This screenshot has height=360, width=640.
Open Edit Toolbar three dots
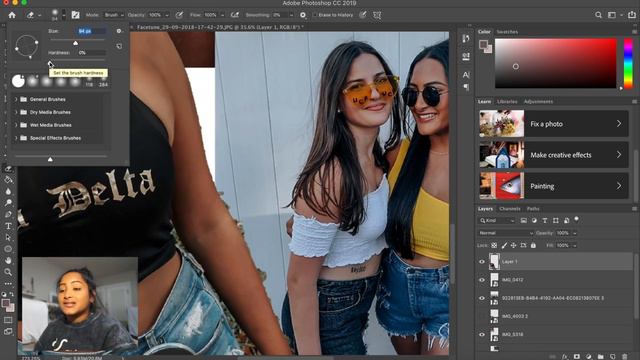[8, 284]
